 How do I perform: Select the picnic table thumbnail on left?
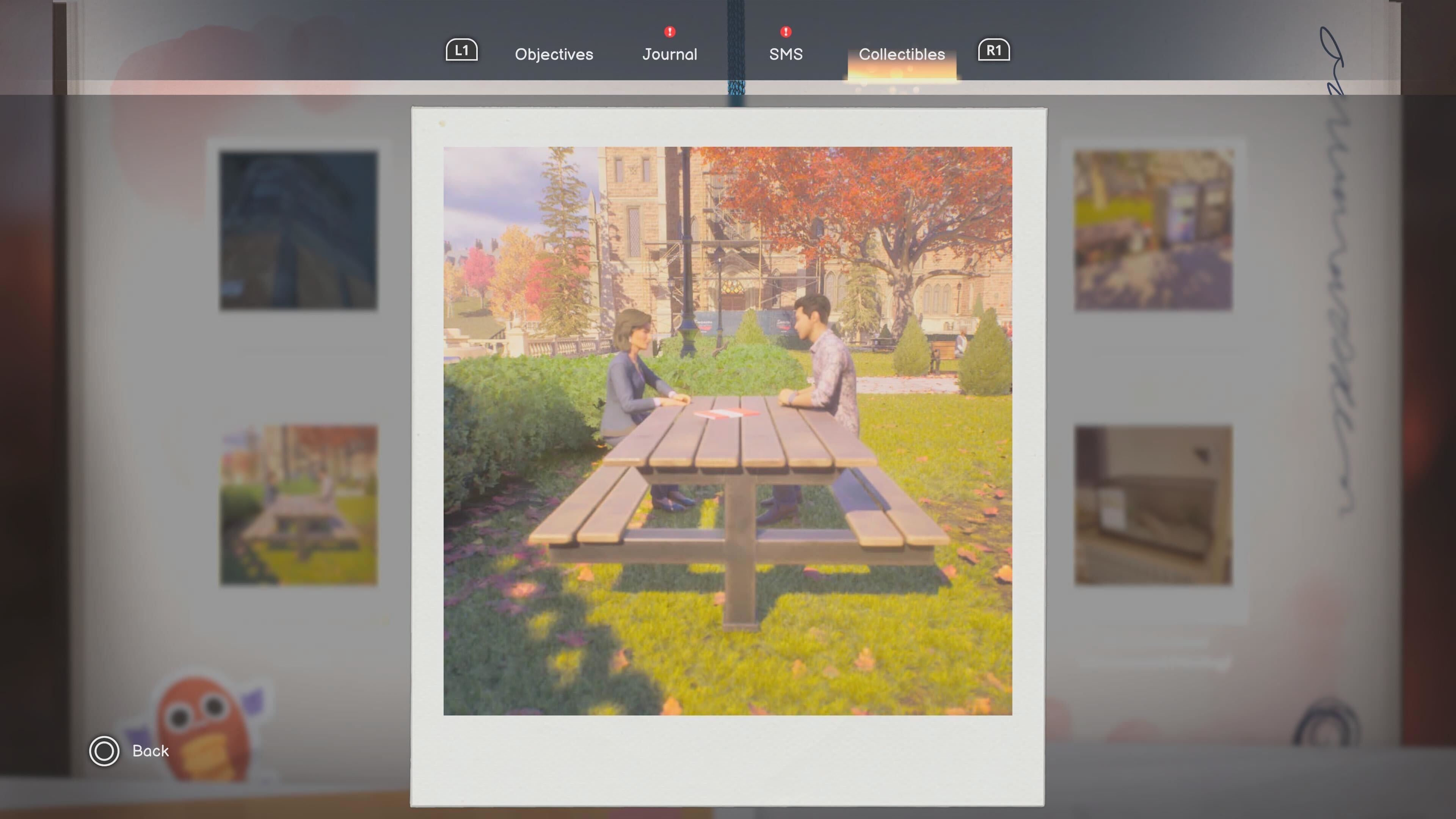pos(298,505)
